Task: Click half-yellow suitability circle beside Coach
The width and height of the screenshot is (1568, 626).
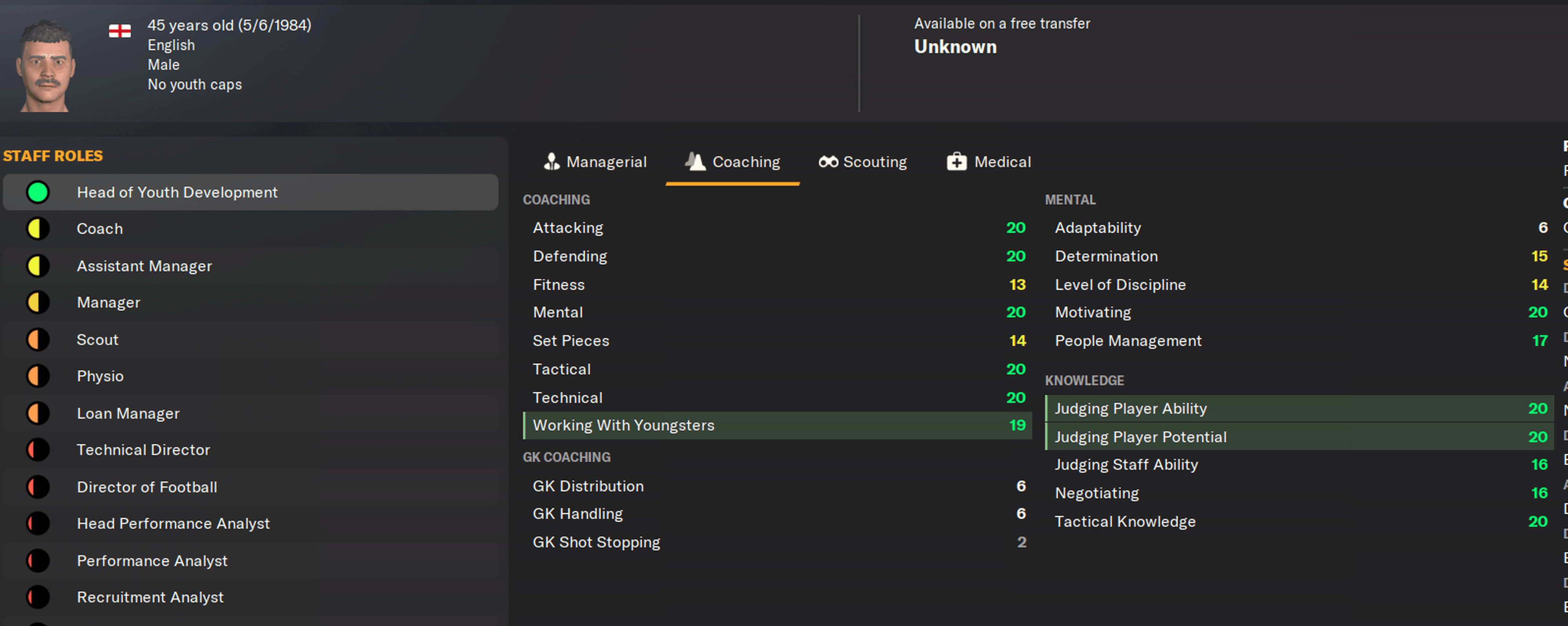Action: pos(38,229)
